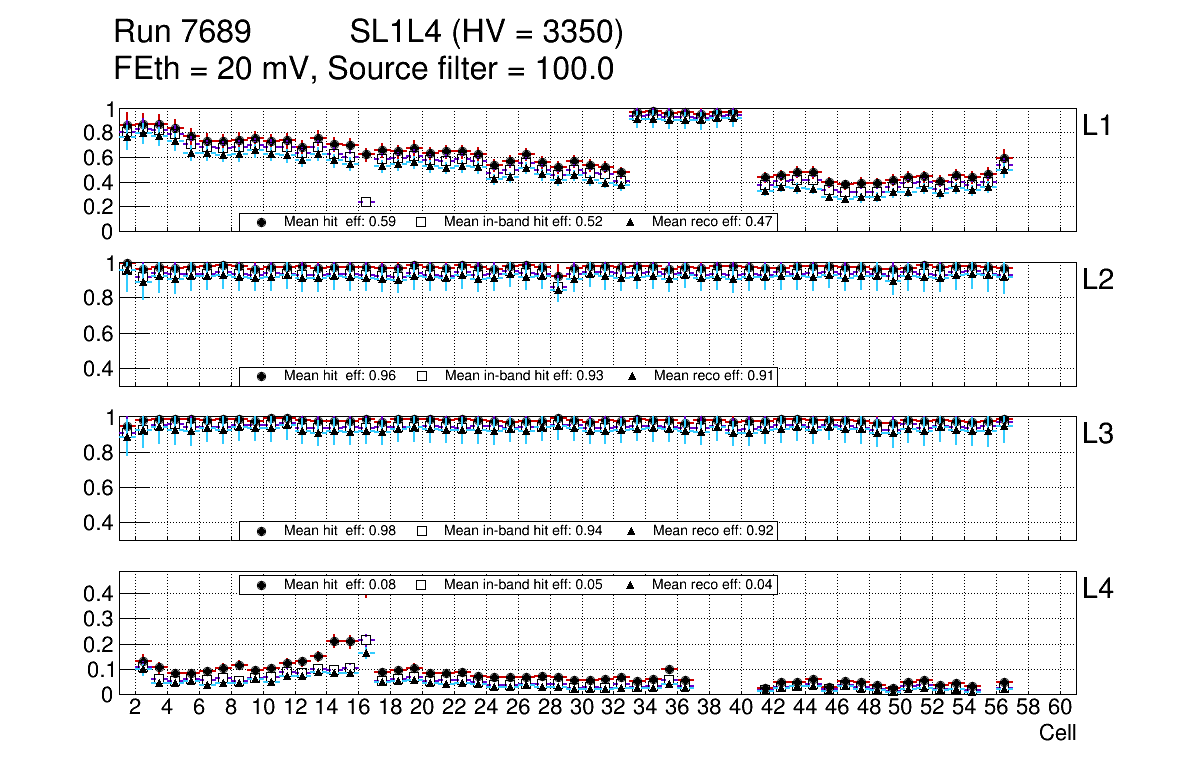This screenshot has width=1196, height=772.
Task: Click the 'Cell' x-axis title
Action: click(x=1057, y=733)
